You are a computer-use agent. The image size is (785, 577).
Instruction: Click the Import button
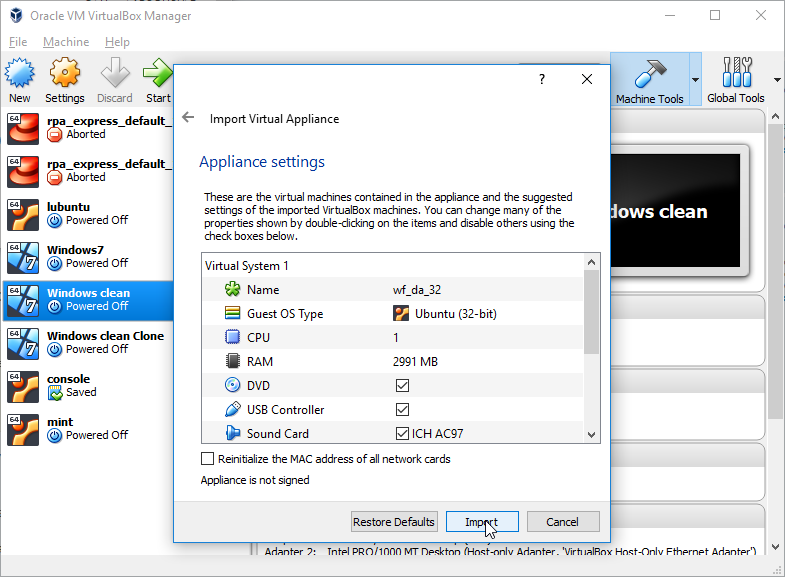tap(482, 521)
